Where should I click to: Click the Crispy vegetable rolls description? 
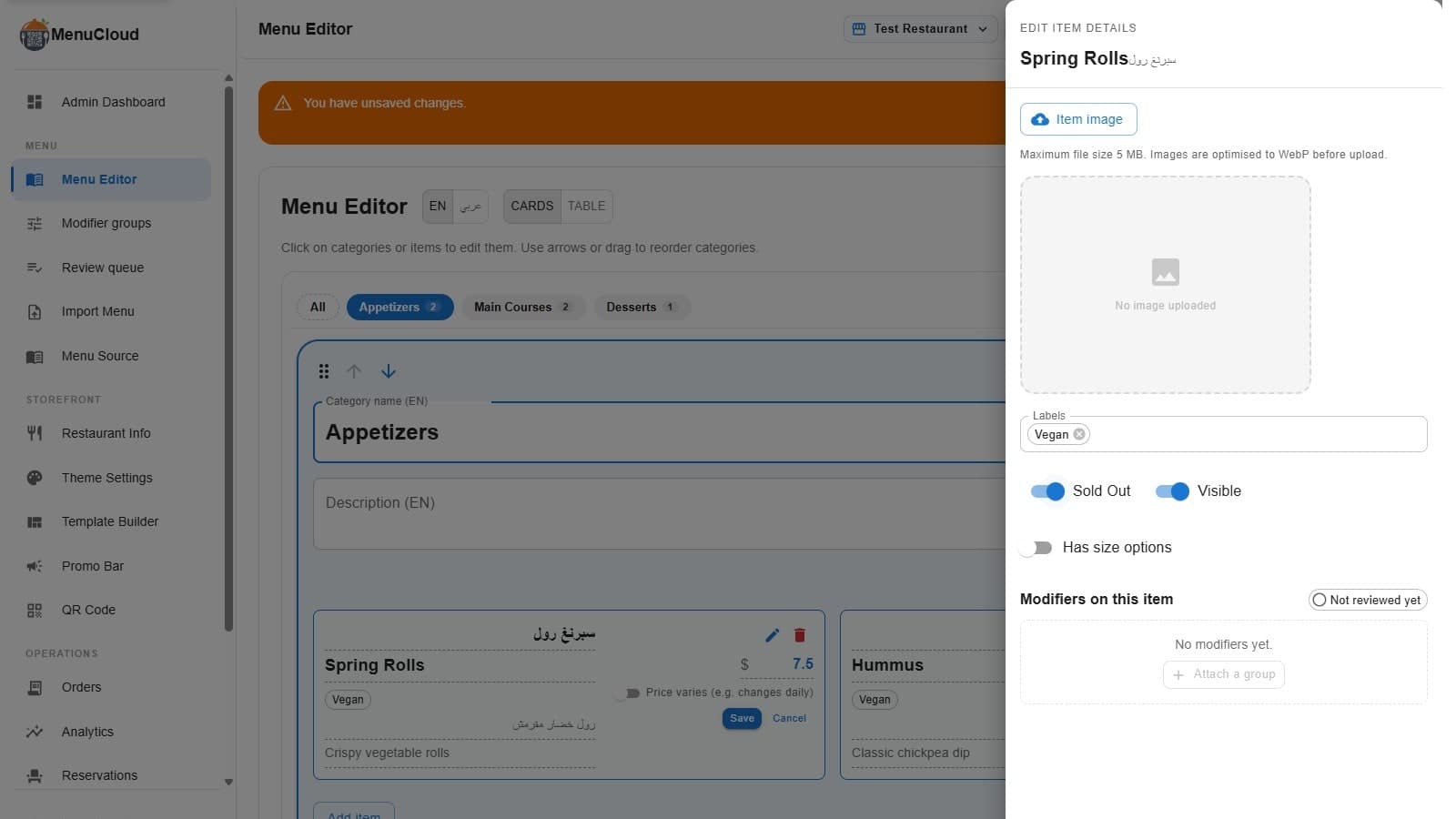pos(387,753)
